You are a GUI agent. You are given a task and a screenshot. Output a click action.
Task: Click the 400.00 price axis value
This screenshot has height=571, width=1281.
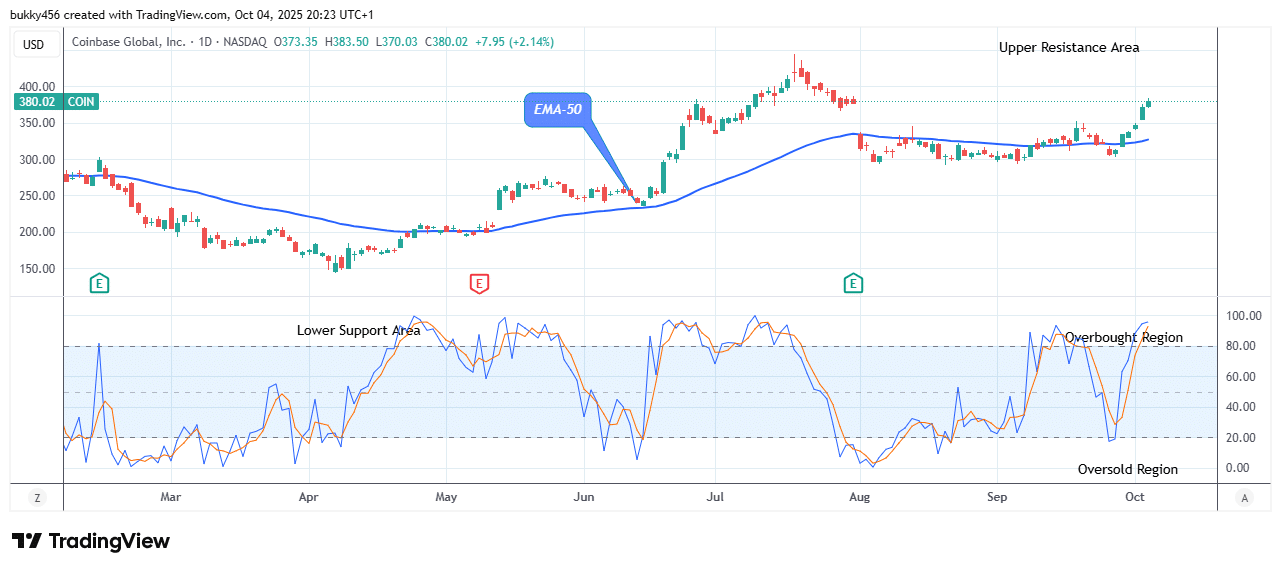[39, 87]
